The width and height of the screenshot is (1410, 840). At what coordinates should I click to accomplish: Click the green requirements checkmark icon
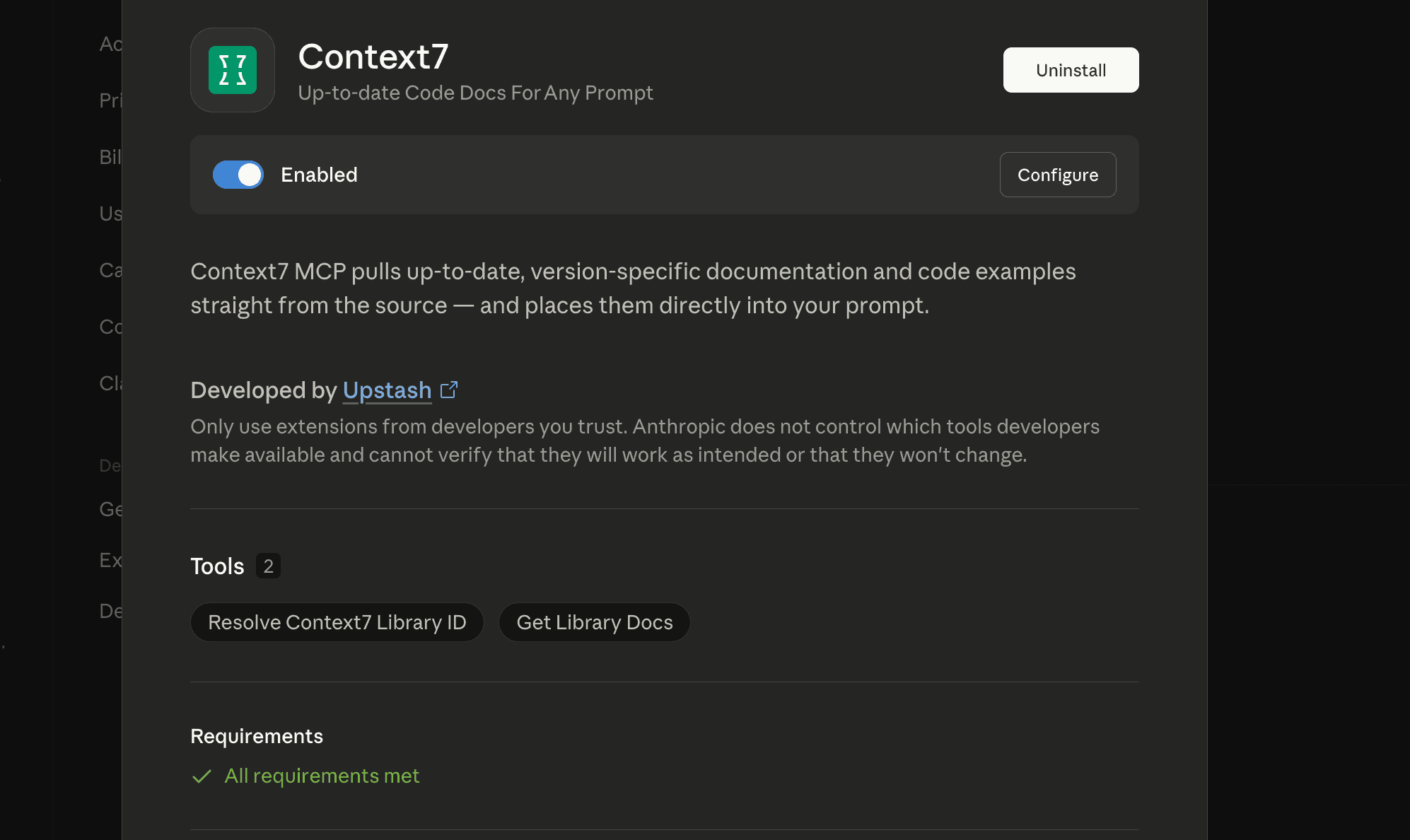(x=202, y=776)
